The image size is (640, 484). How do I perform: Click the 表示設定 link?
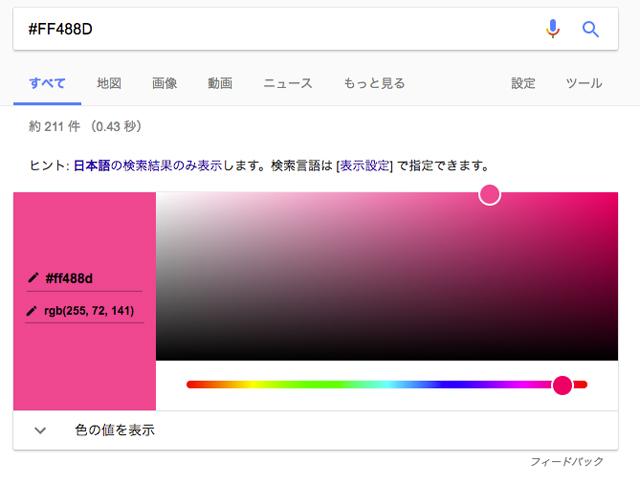pyautogui.click(x=364, y=164)
